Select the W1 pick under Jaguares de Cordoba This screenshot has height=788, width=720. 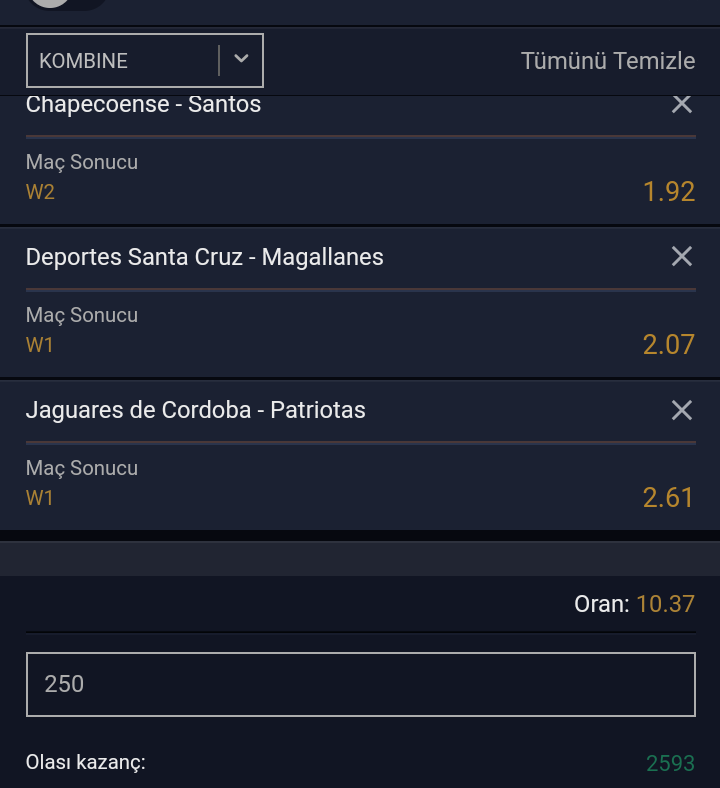pyautogui.click(x=40, y=498)
